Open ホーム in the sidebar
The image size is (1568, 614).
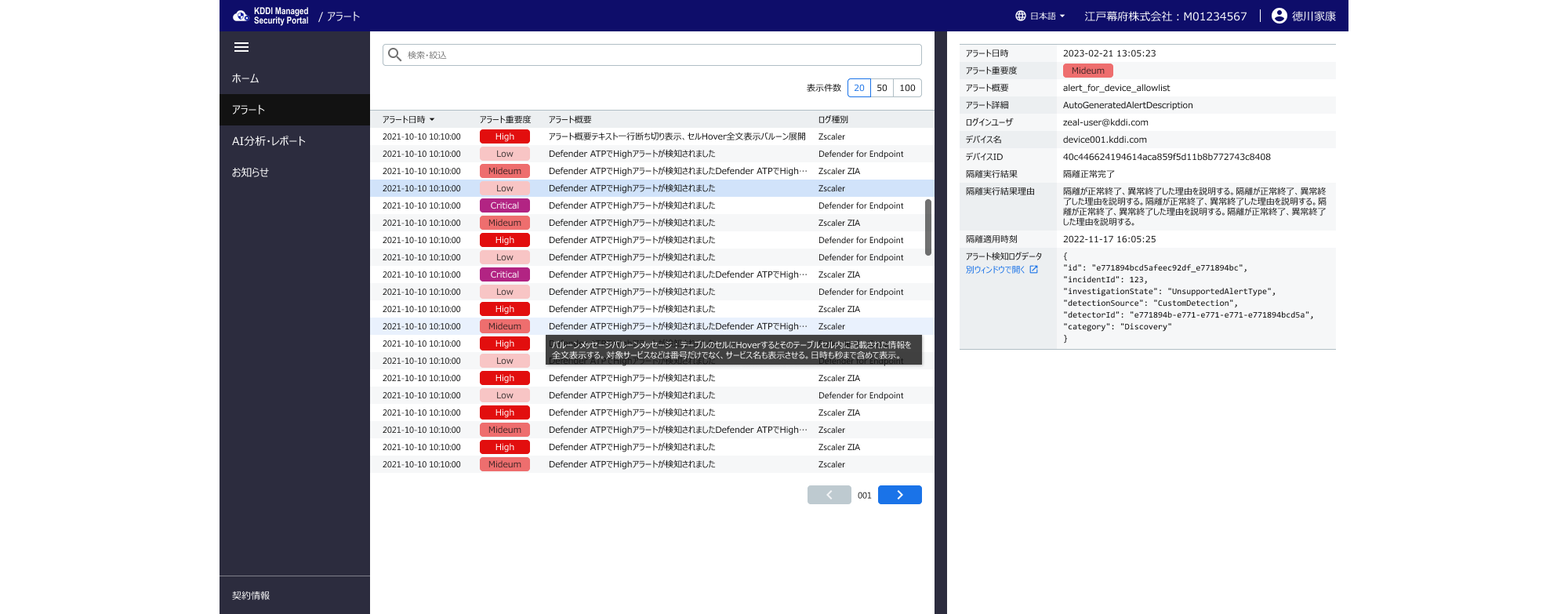(245, 78)
